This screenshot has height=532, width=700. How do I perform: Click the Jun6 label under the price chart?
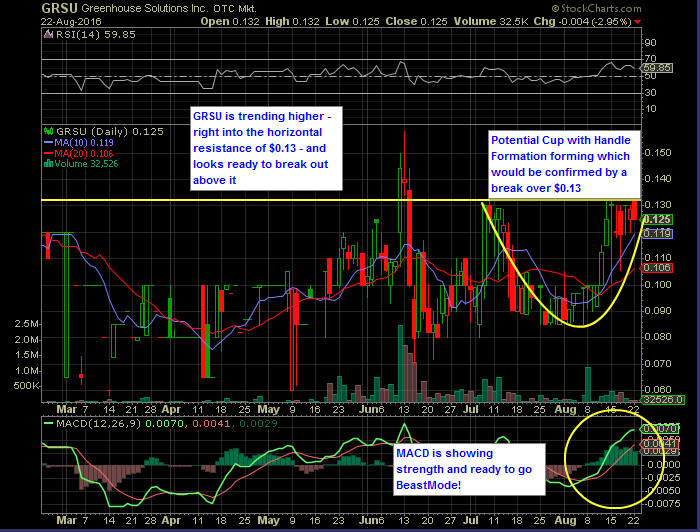pyautogui.click(x=372, y=409)
